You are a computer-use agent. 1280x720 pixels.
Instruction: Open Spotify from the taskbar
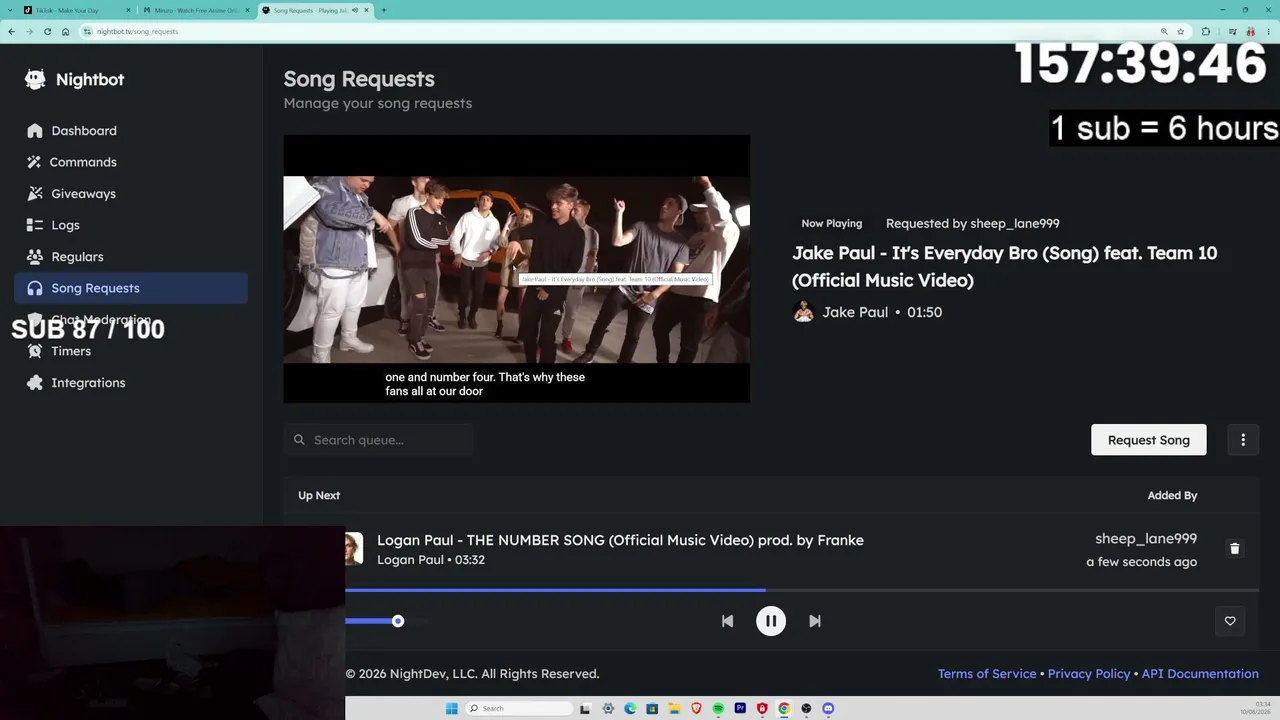[718, 708]
